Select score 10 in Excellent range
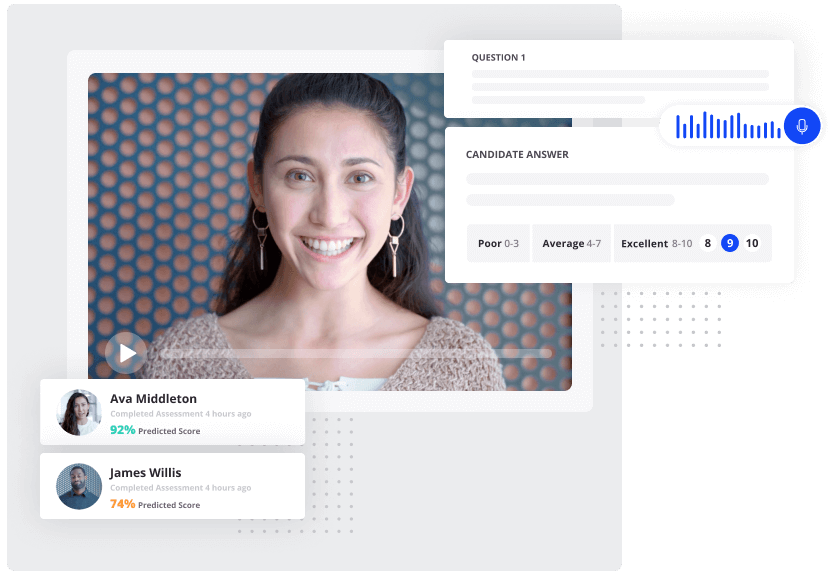 click(752, 243)
